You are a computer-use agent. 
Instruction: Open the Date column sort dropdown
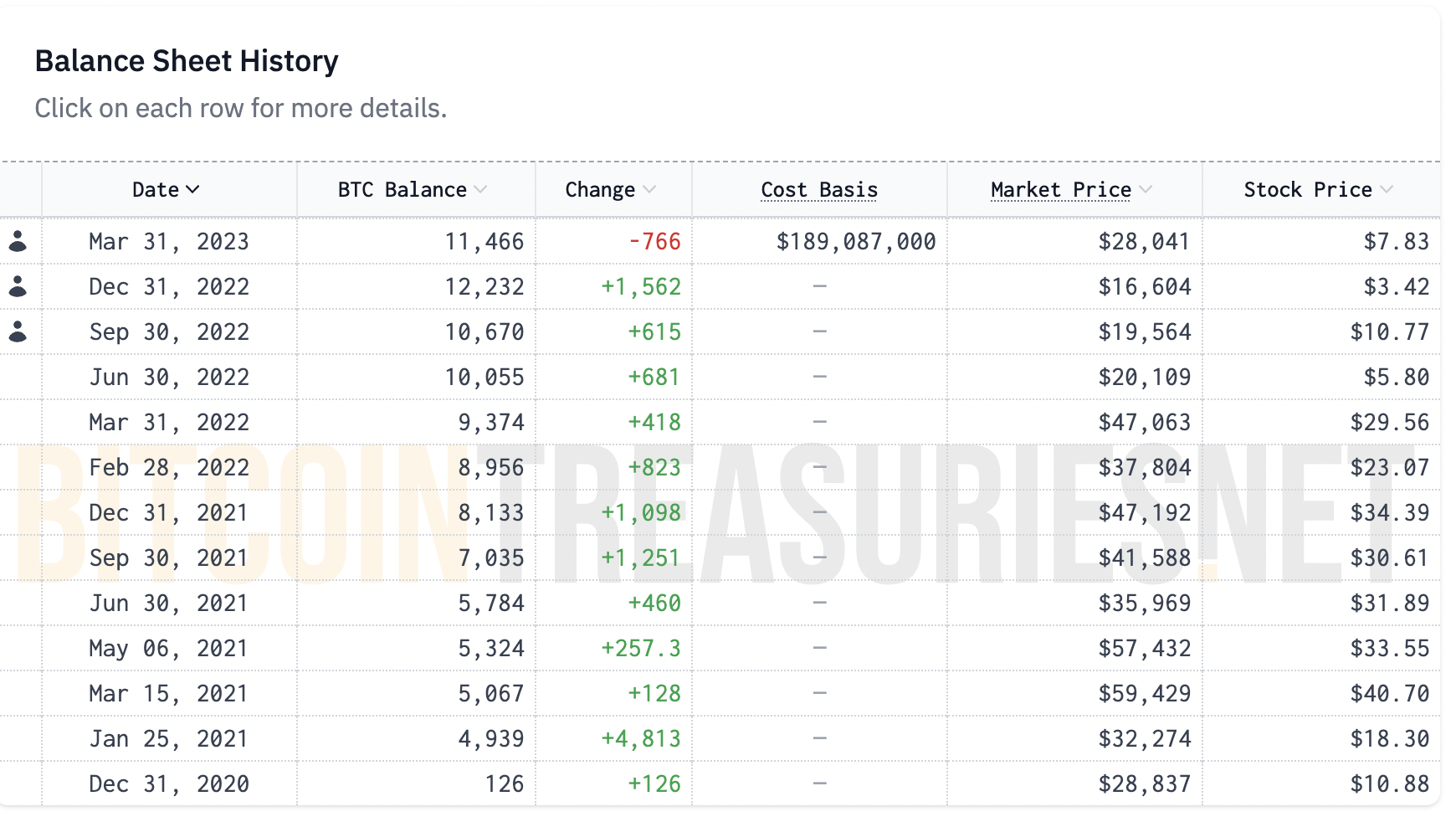[195, 190]
